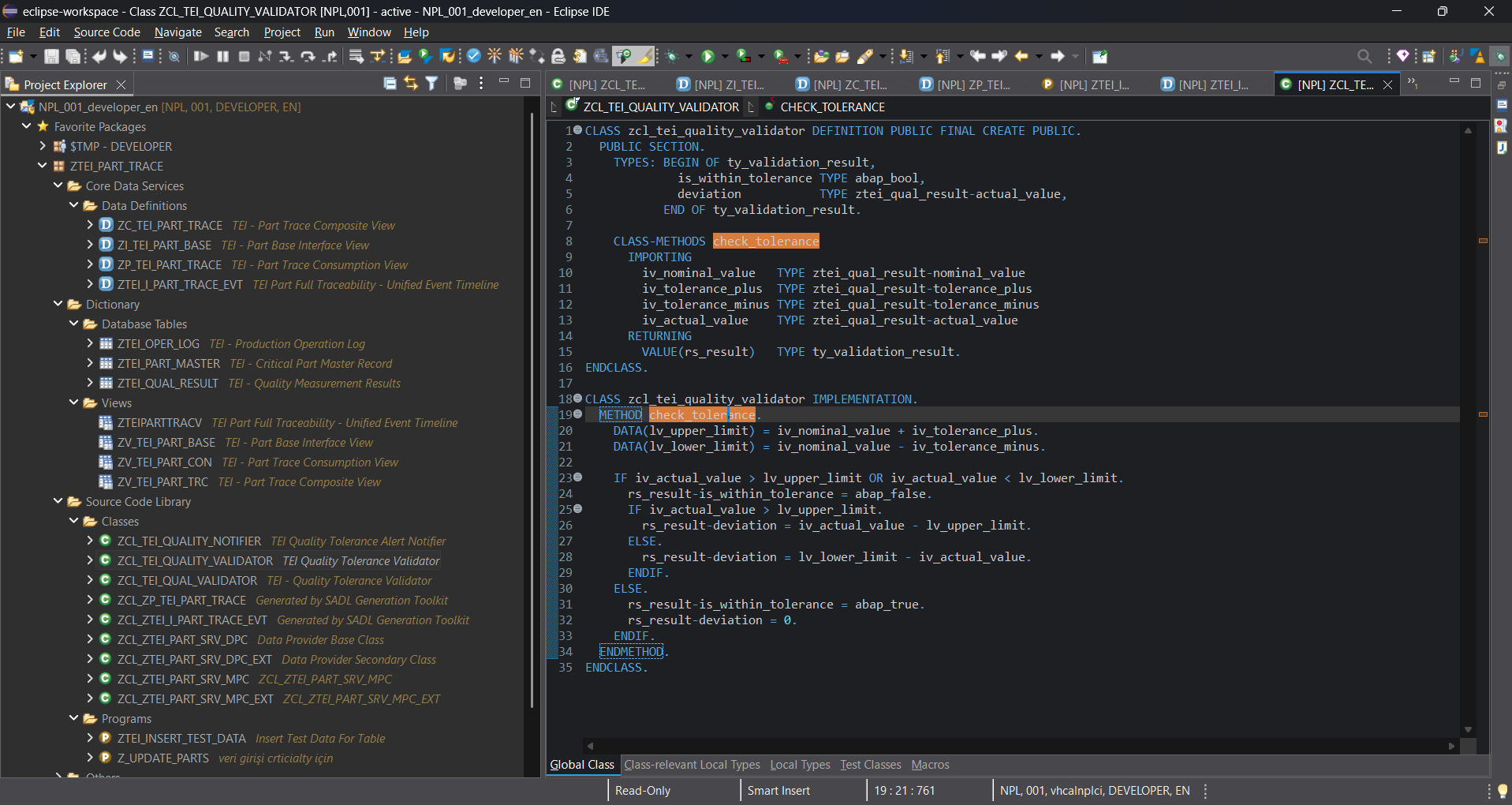Click the Debug bug icon
Image resolution: width=1512 pixels, height=805 pixels.
click(672, 56)
